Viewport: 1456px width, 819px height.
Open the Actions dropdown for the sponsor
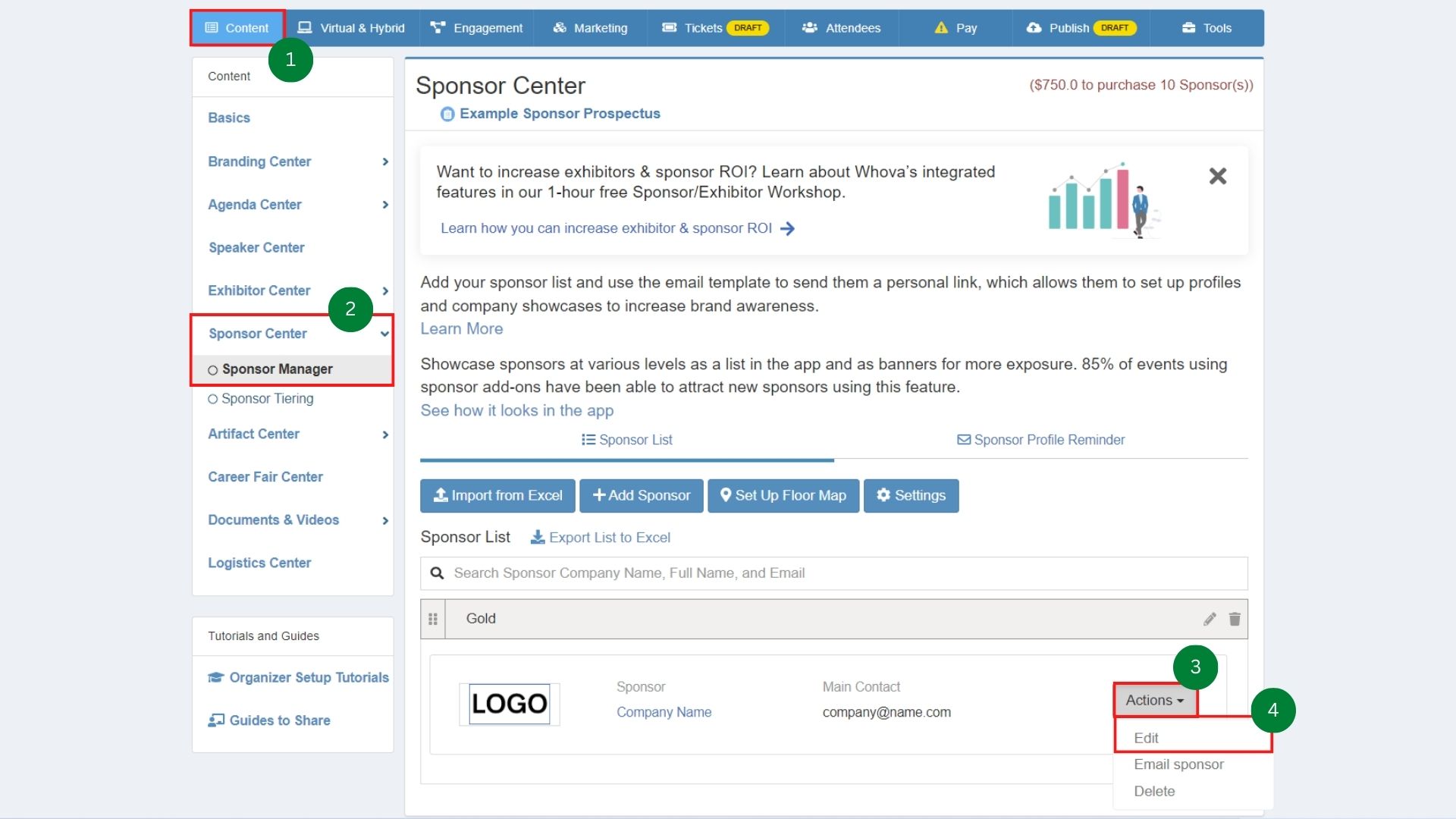coord(1154,700)
